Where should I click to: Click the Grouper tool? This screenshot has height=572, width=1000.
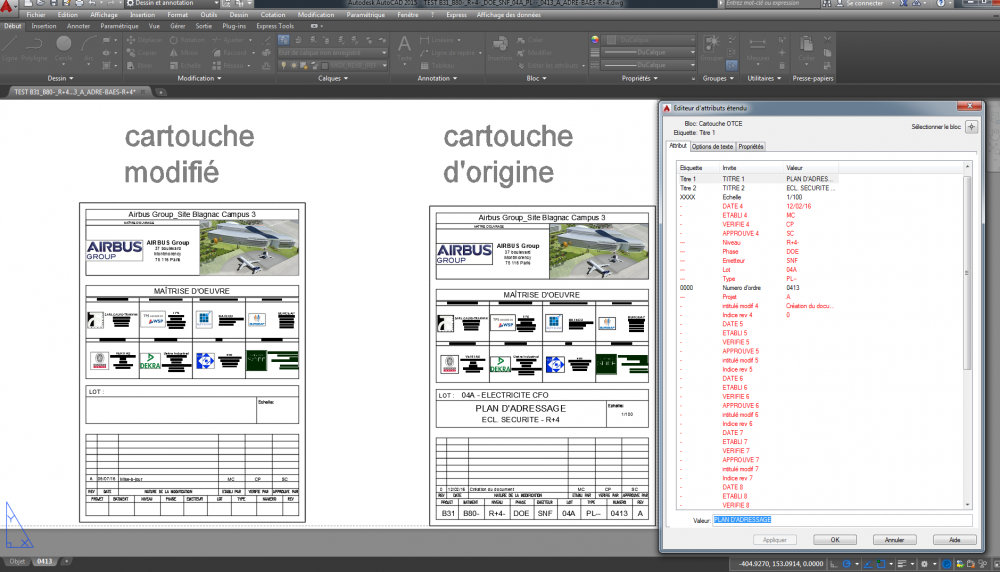711,48
